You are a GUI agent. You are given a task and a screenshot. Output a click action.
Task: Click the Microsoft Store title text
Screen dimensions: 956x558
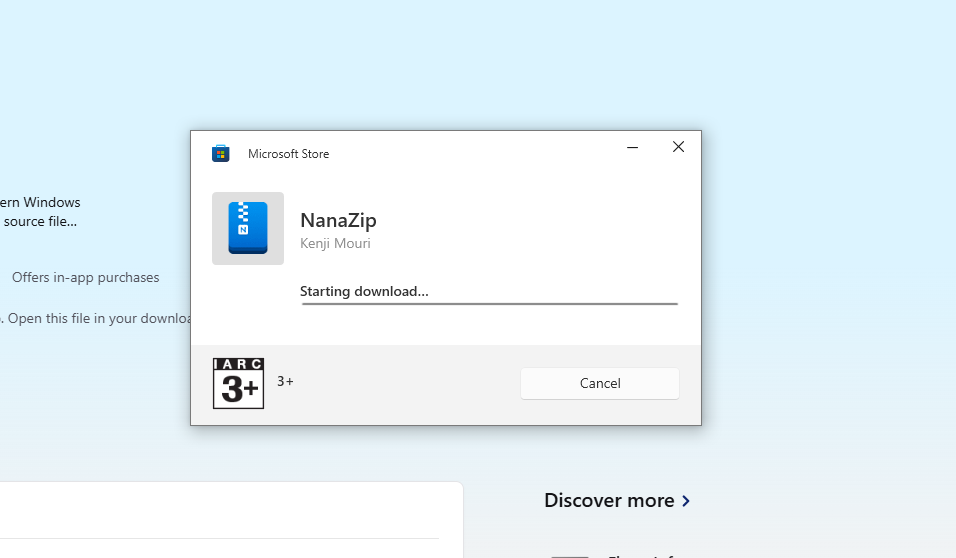(288, 154)
